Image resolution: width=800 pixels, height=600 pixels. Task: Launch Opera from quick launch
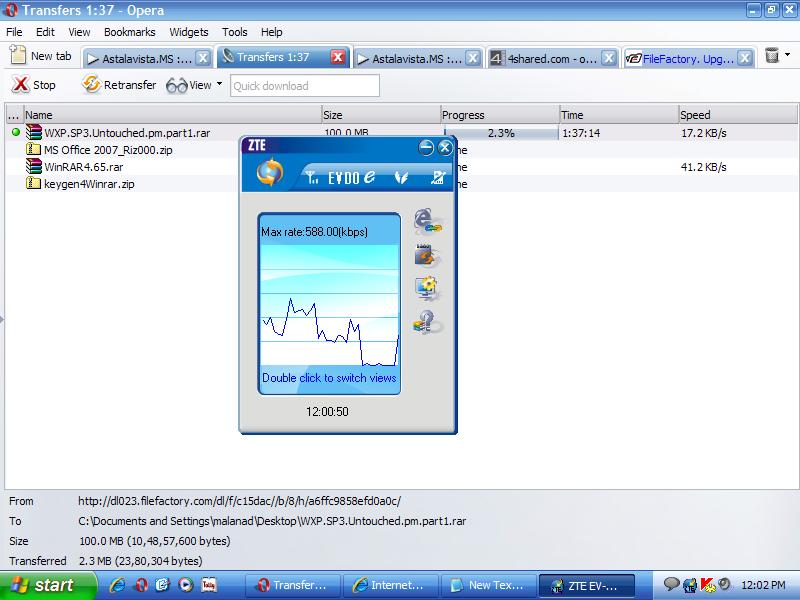(x=142, y=585)
